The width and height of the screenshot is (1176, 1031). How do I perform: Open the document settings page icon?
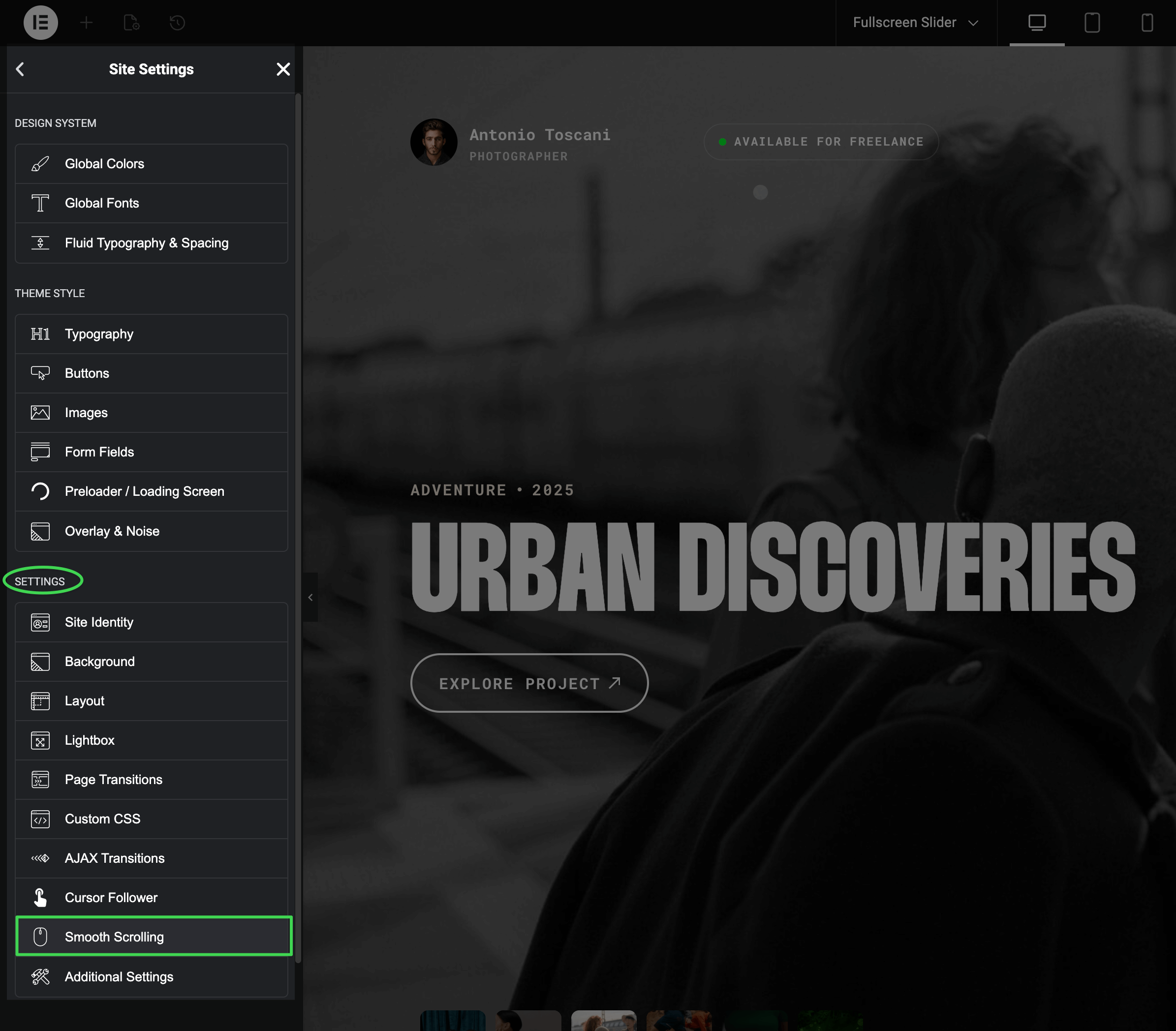click(132, 23)
